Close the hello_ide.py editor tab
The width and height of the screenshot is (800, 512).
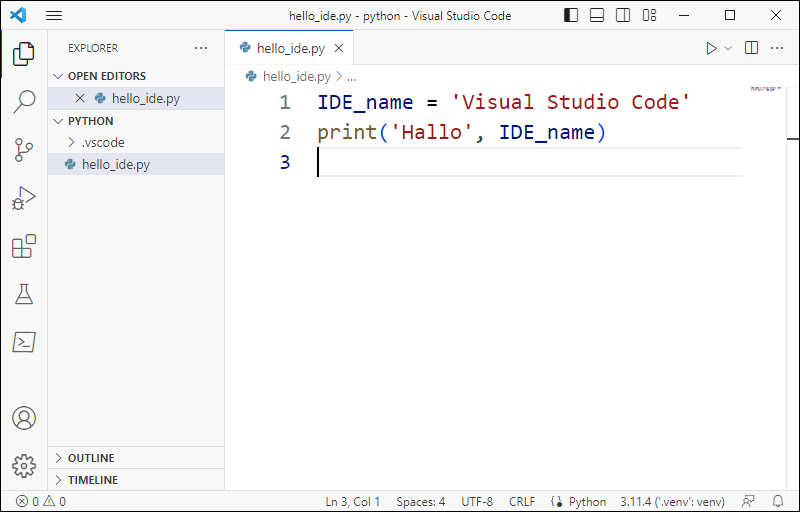[x=339, y=48]
